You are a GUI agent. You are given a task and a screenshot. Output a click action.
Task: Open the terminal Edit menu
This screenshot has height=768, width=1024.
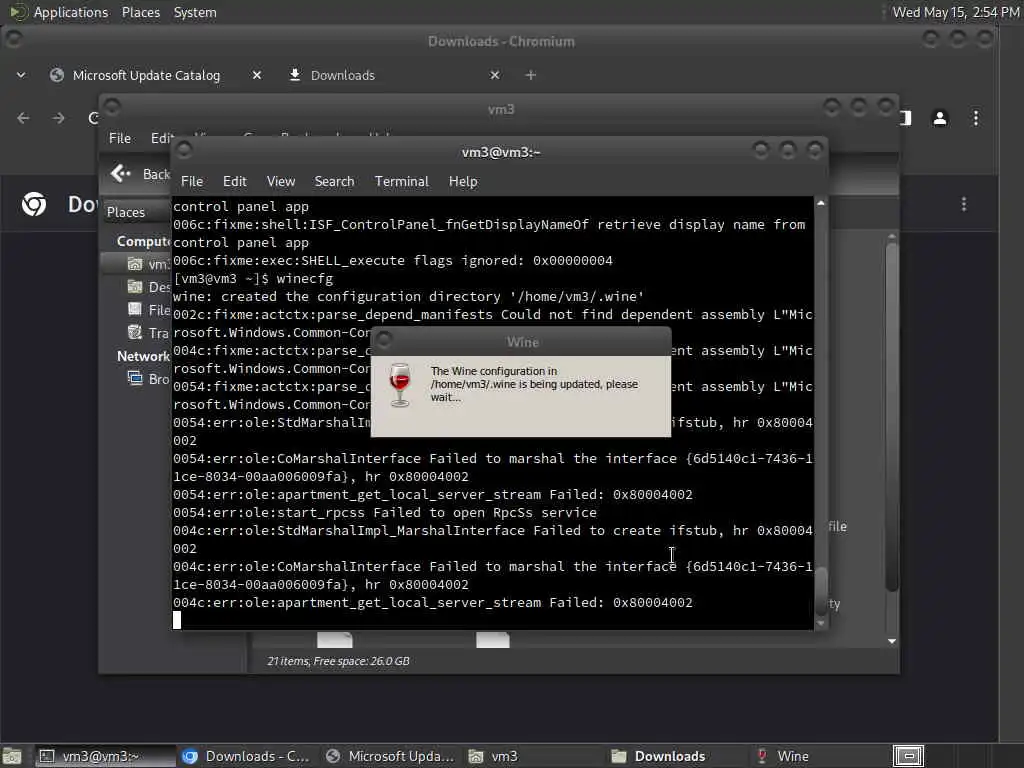point(234,182)
